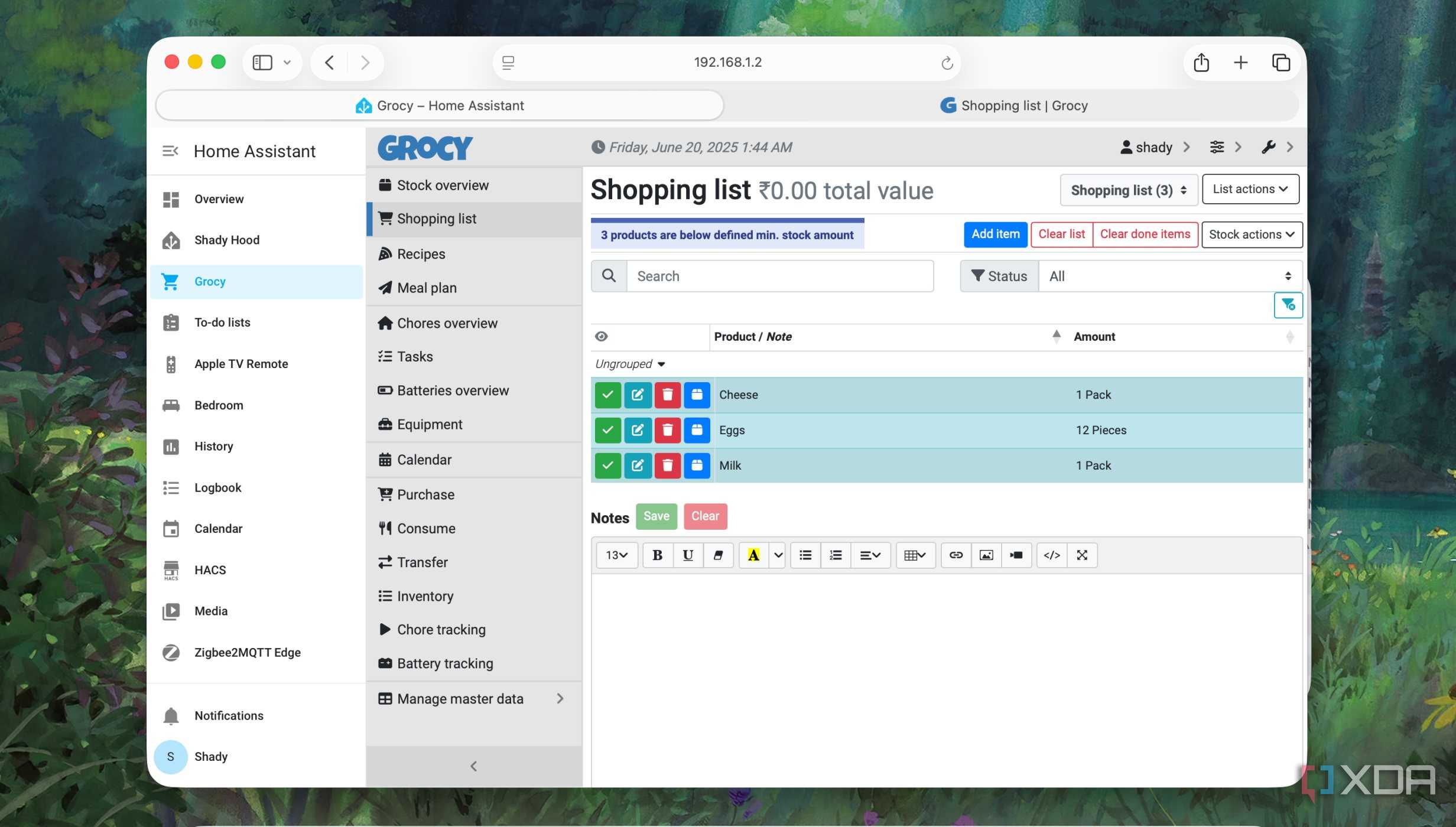Screen dimensions: 1456x827
Task: Click Clear list button
Action: pos(1062,234)
